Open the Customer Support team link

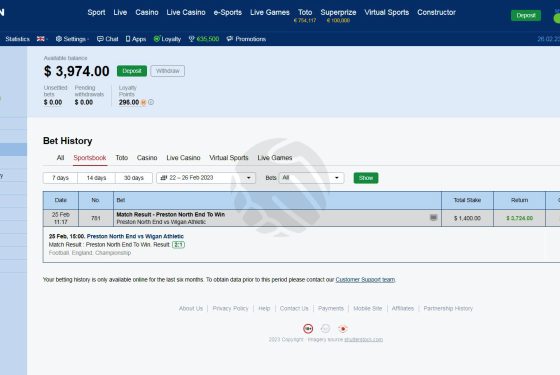[x=365, y=280]
